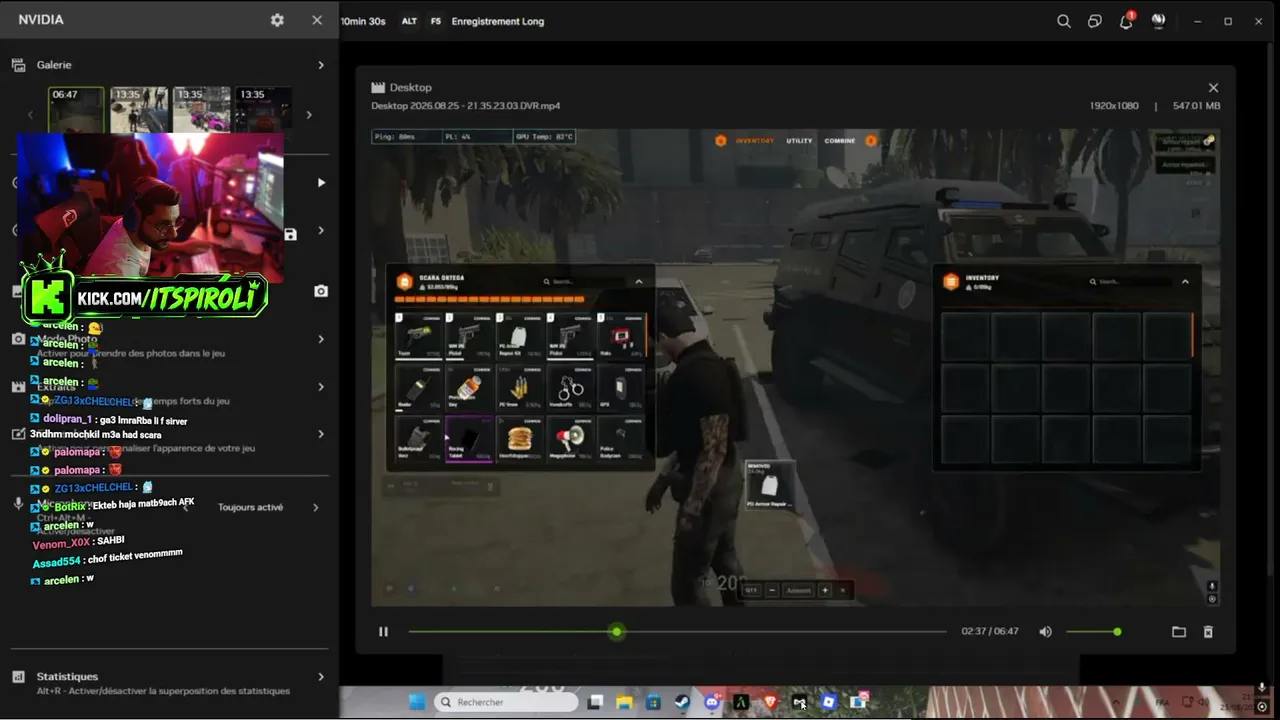Click the right Inventory search field
The width and height of the screenshot is (1280, 720).
click(x=1132, y=282)
